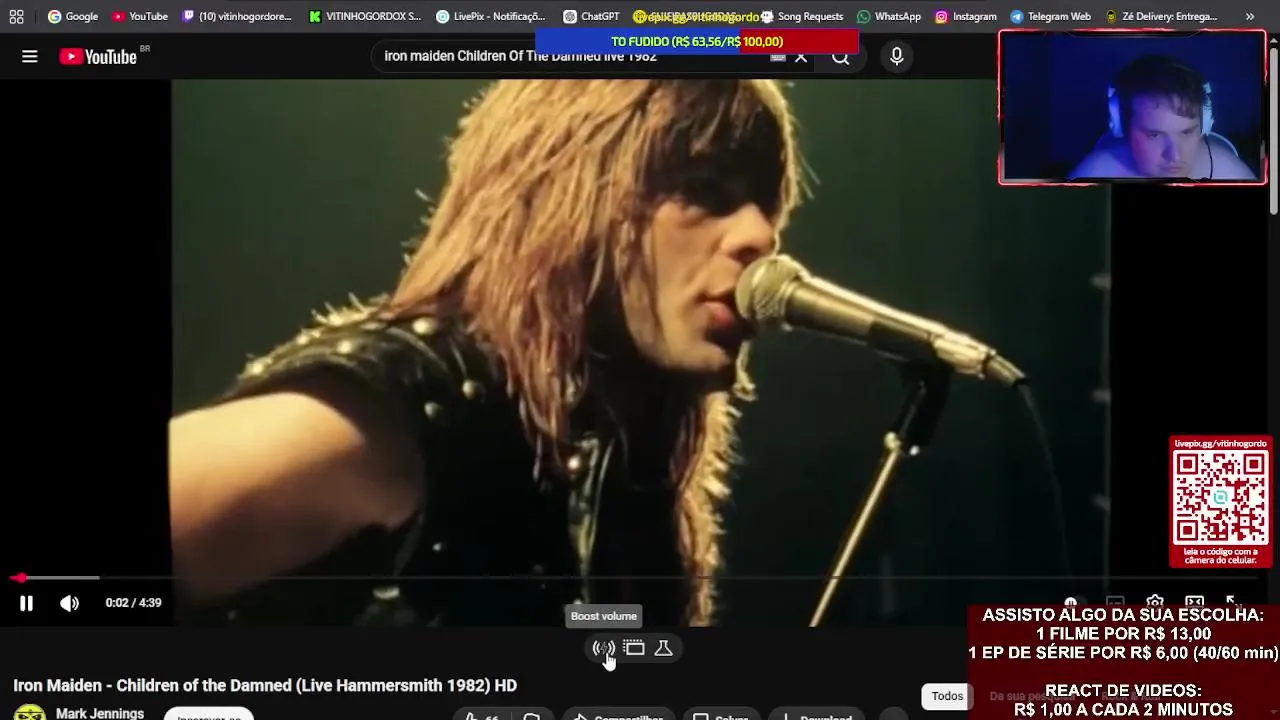Open the Twitch vitinhogordore bookmark
The width and height of the screenshot is (1280, 720).
(x=238, y=16)
